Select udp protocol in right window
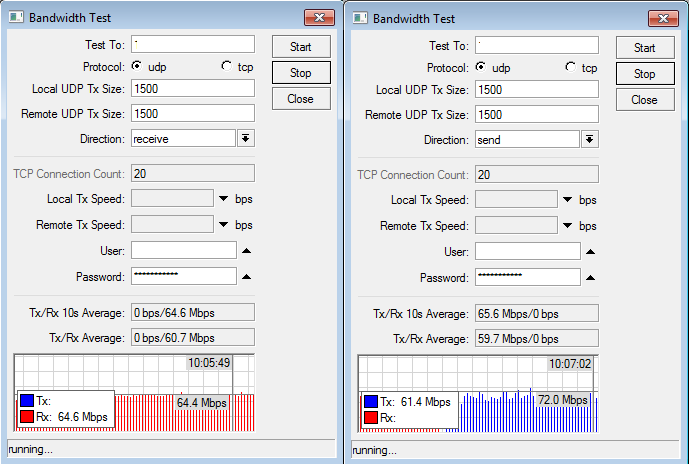 pyautogui.click(x=481, y=67)
